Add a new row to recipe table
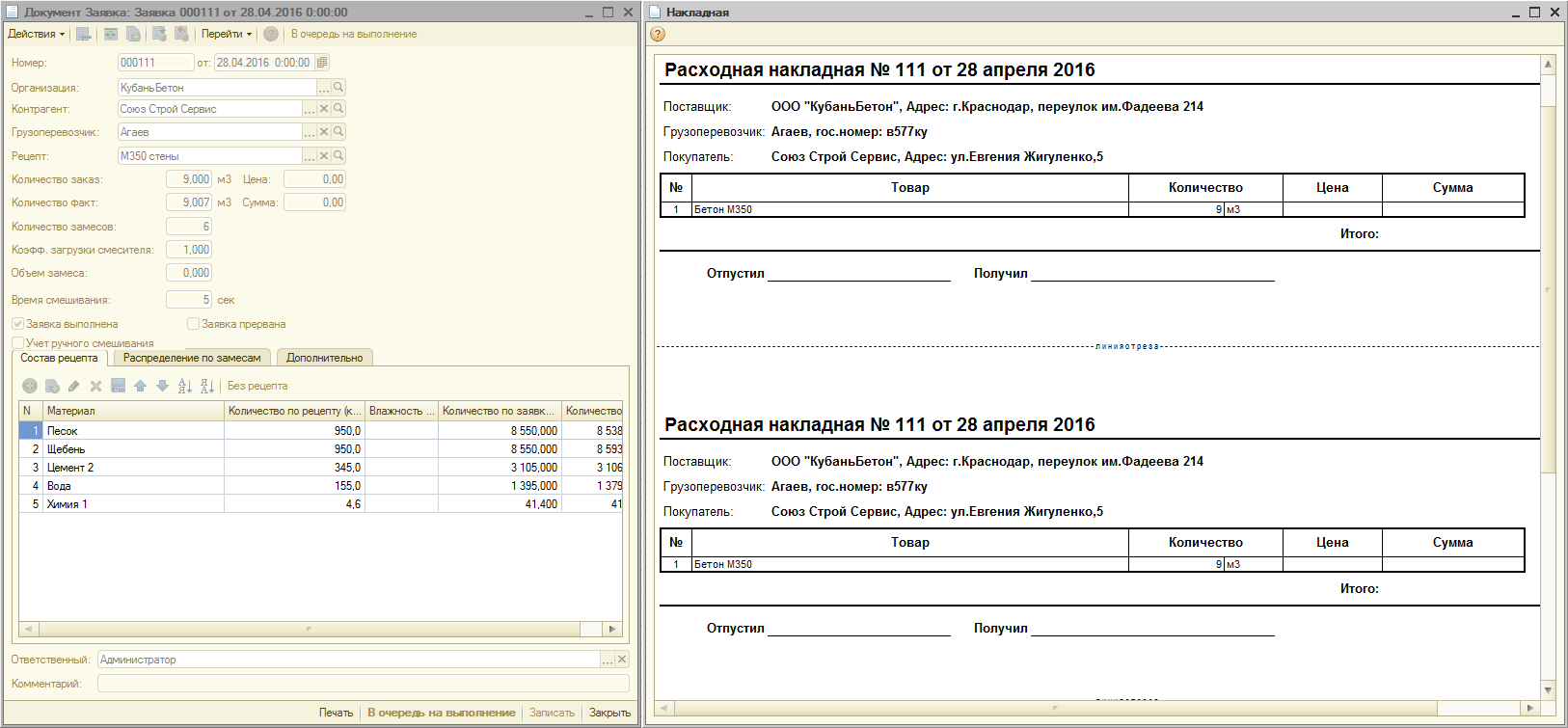The height and width of the screenshot is (728, 1568). coord(30,386)
